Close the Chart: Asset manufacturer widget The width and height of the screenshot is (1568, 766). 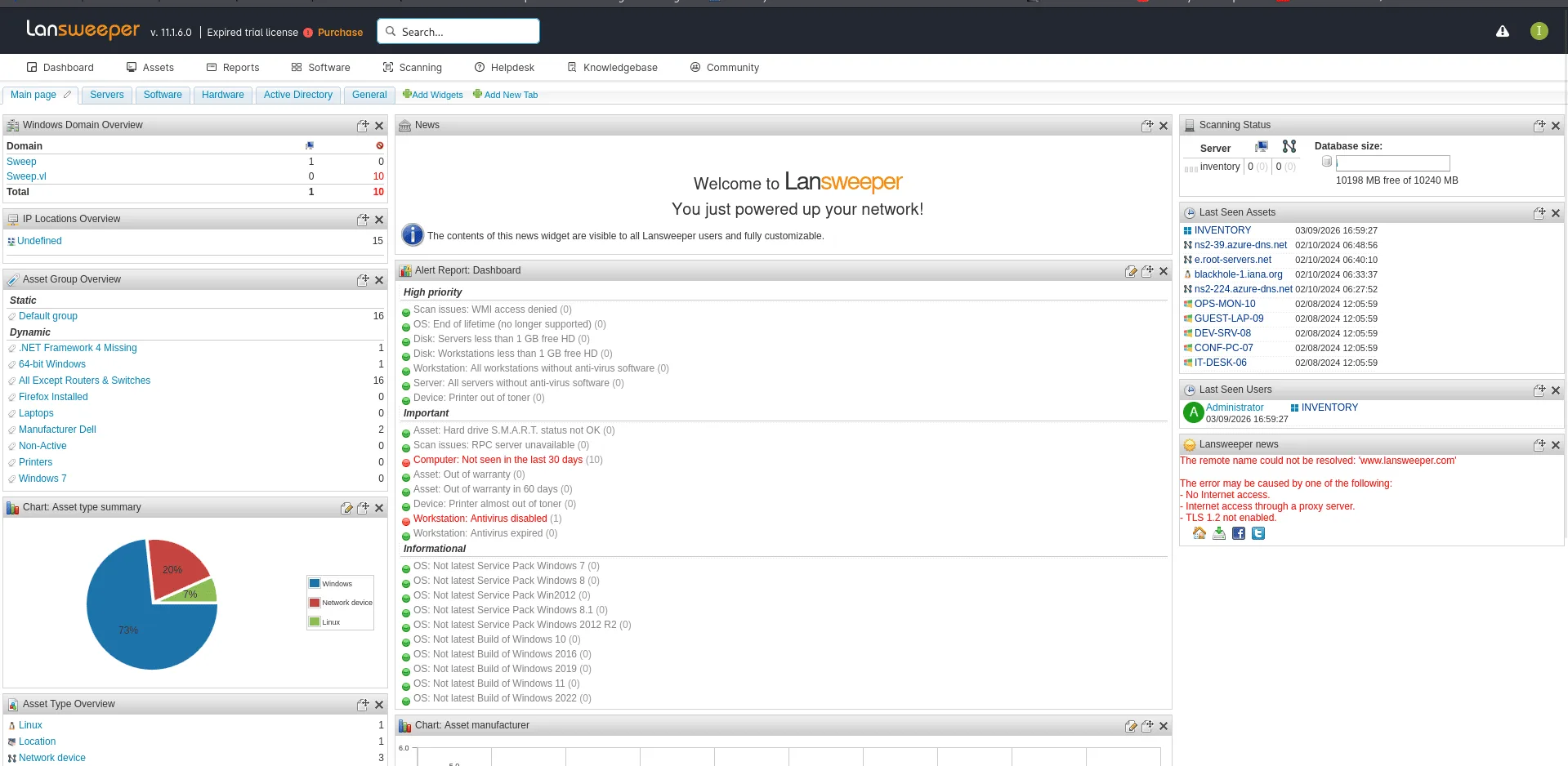[x=1164, y=726]
